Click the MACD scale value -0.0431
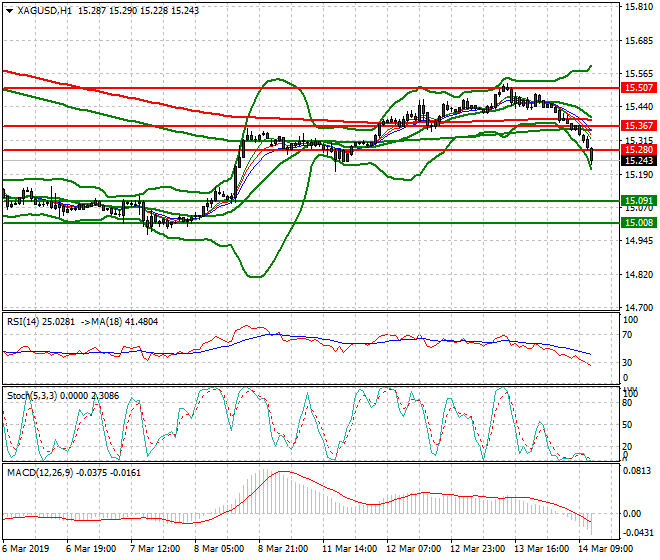 (638, 533)
